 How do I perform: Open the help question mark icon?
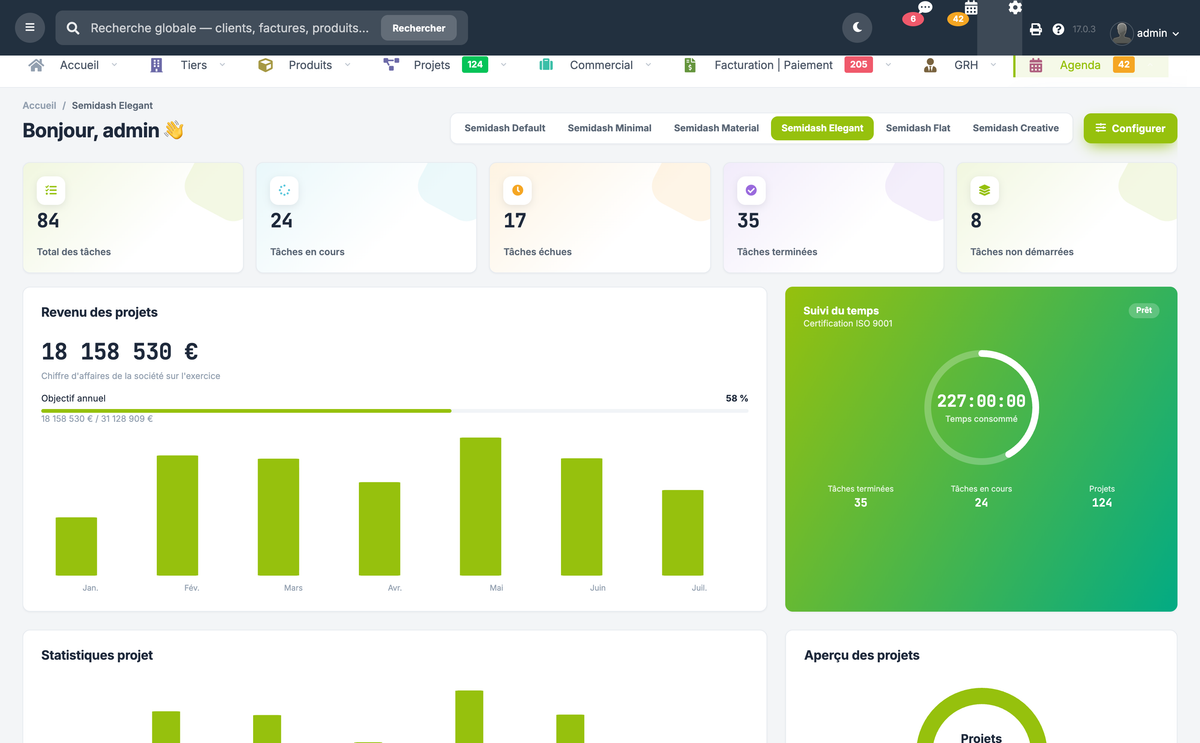pos(1058,30)
